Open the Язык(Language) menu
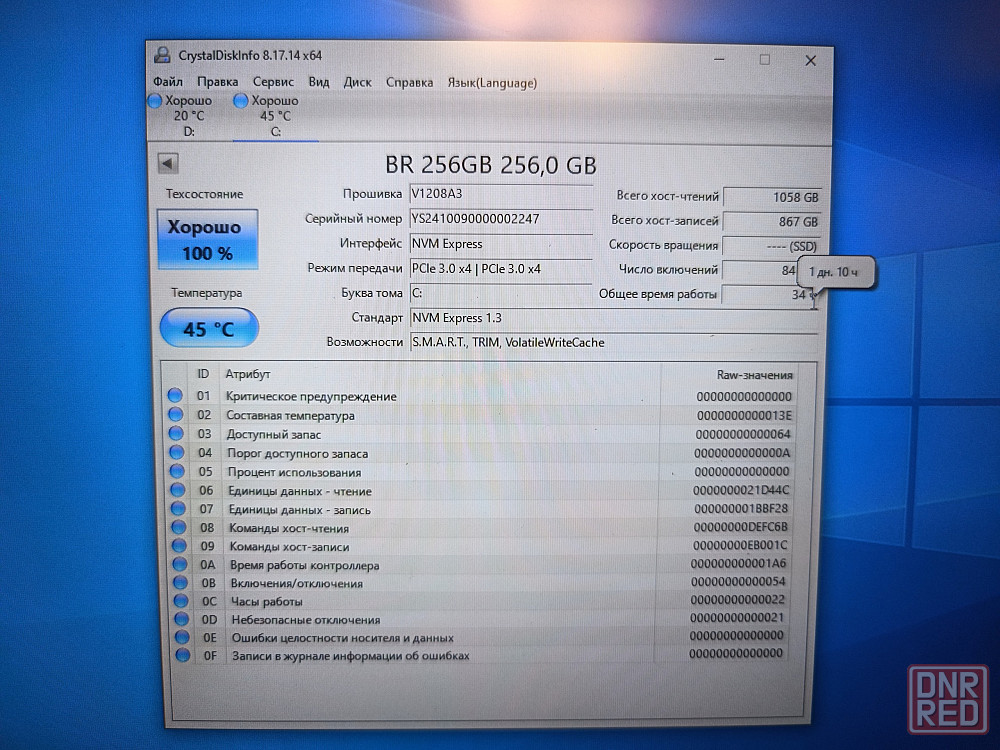Viewport: 1000px width, 750px height. point(492,83)
